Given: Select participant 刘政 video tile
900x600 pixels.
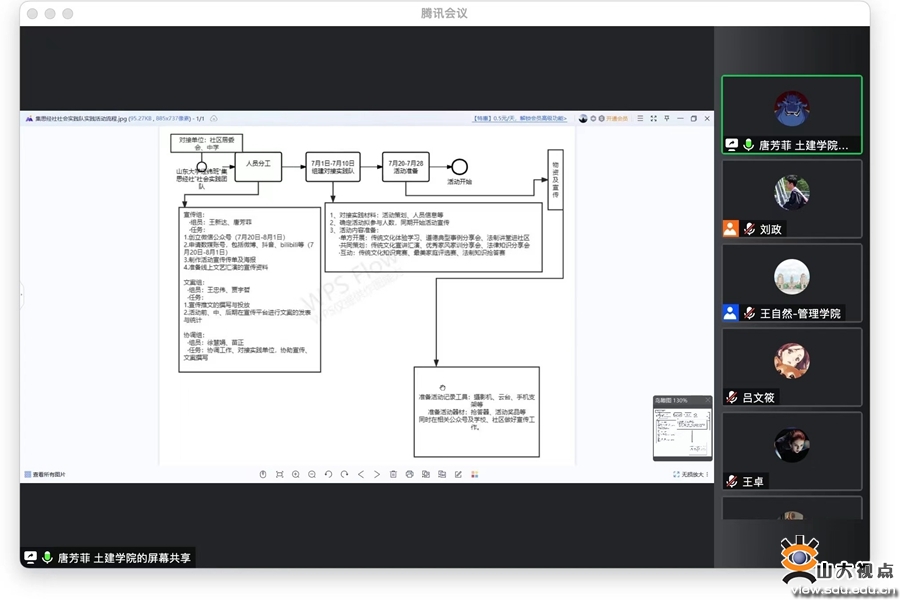Looking at the screenshot, I should click(x=791, y=199).
